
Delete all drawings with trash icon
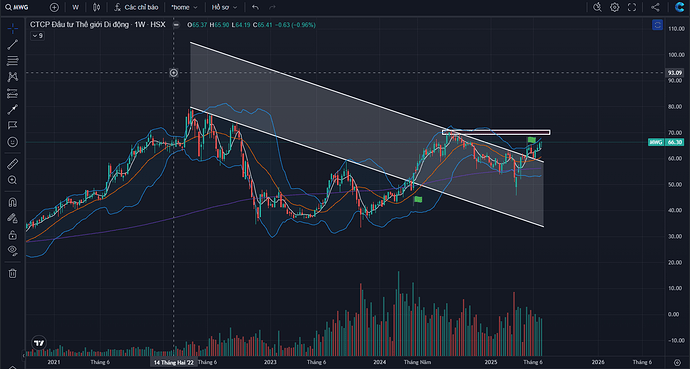click(12, 273)
